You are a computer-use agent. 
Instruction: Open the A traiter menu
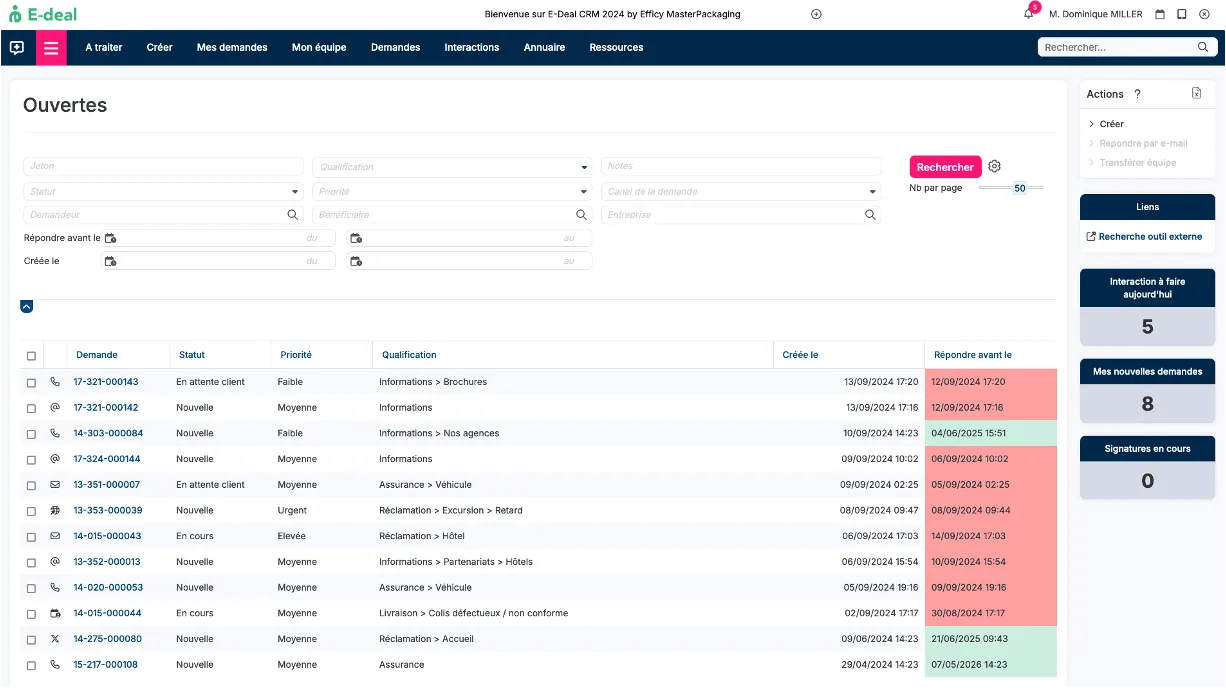(x=104, y=47)
